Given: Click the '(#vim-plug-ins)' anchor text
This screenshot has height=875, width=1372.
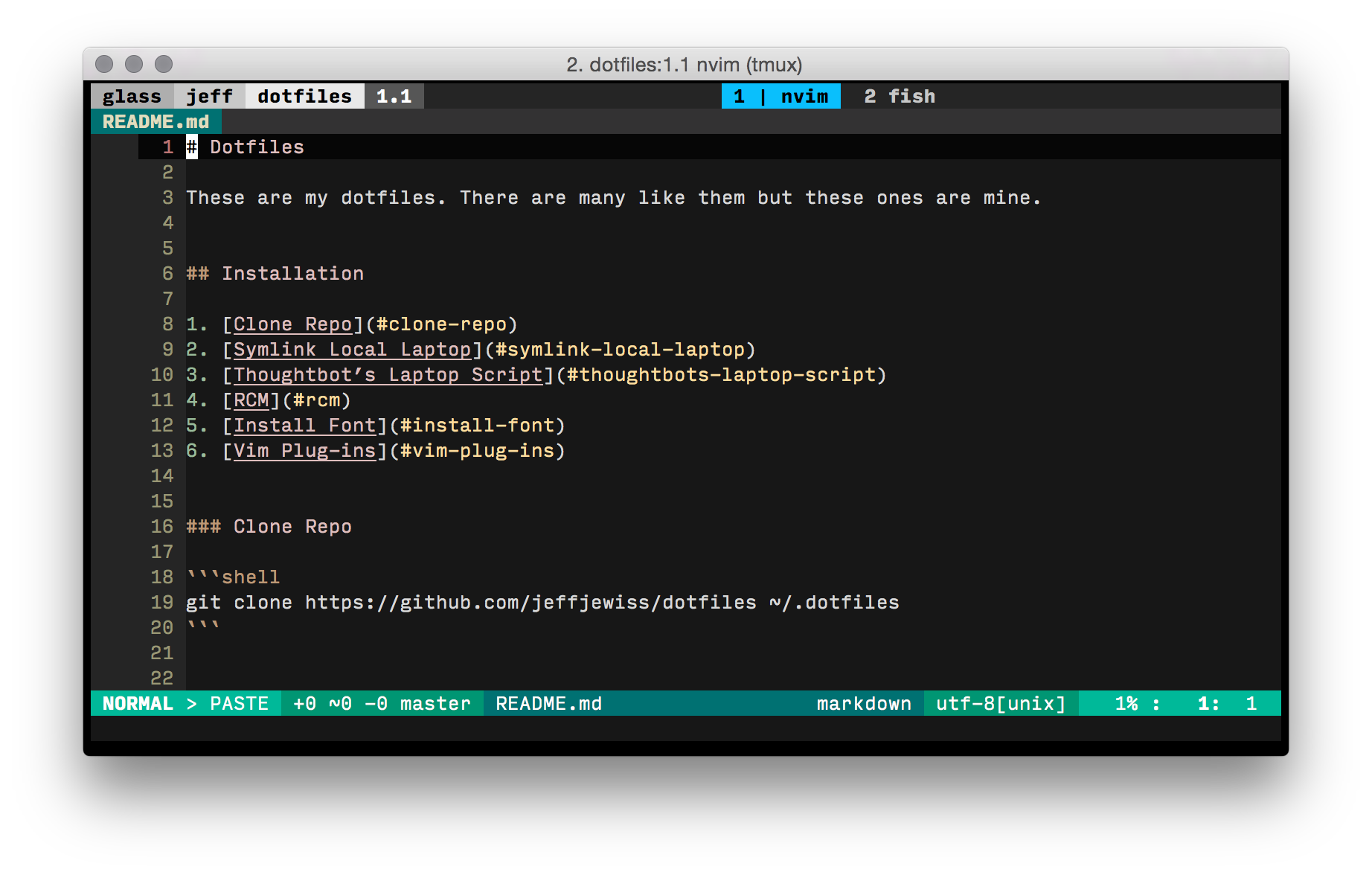Looking at the screenshot, I should pos(477,450).
